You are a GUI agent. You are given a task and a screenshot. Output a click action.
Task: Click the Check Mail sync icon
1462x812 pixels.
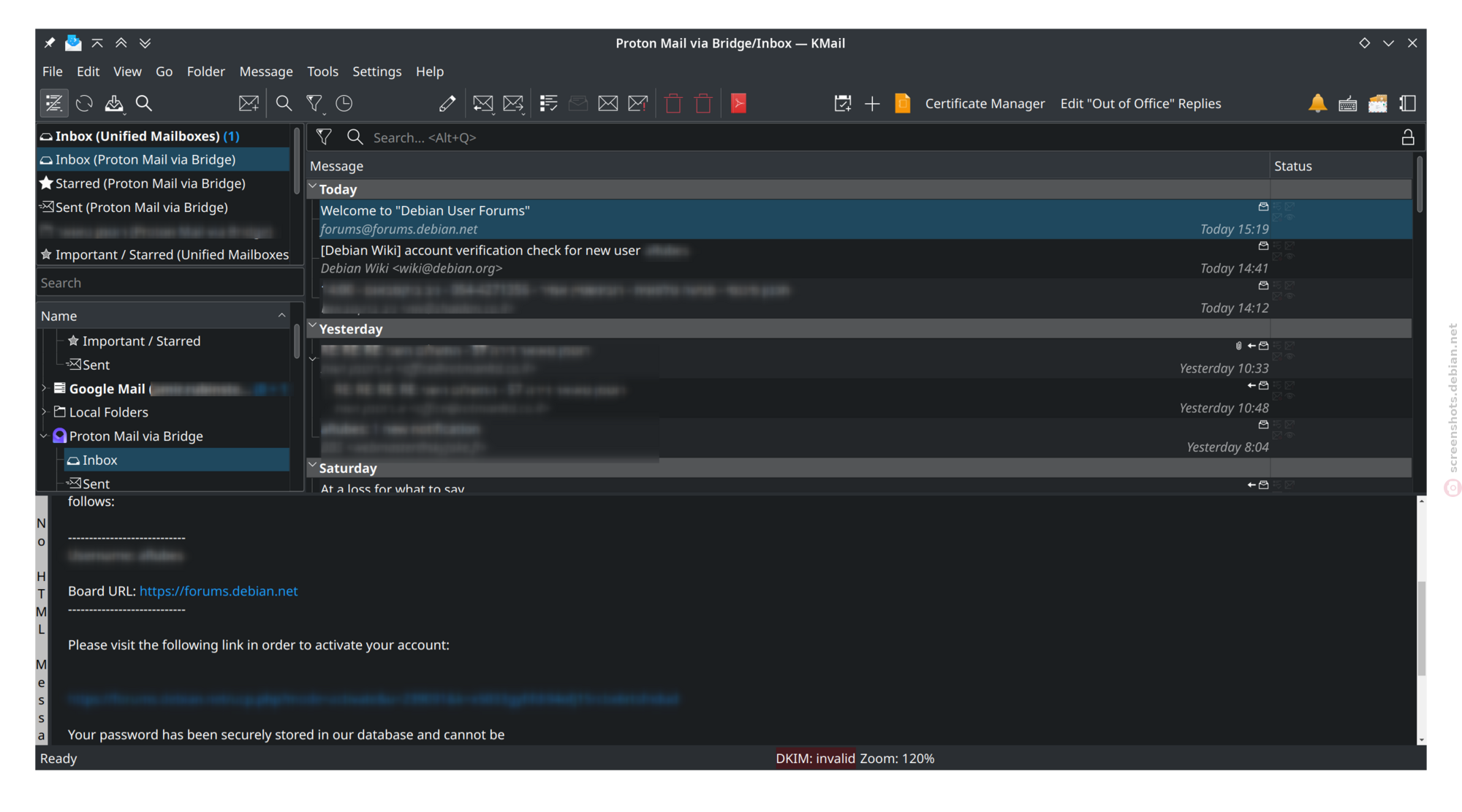84,104
